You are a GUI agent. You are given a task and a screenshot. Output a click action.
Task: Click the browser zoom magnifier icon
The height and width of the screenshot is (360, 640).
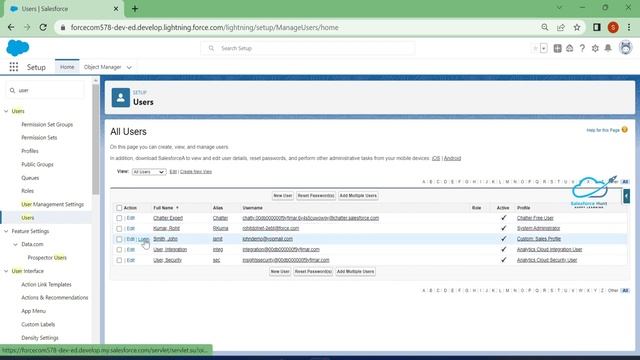click(x=545, y=27)
